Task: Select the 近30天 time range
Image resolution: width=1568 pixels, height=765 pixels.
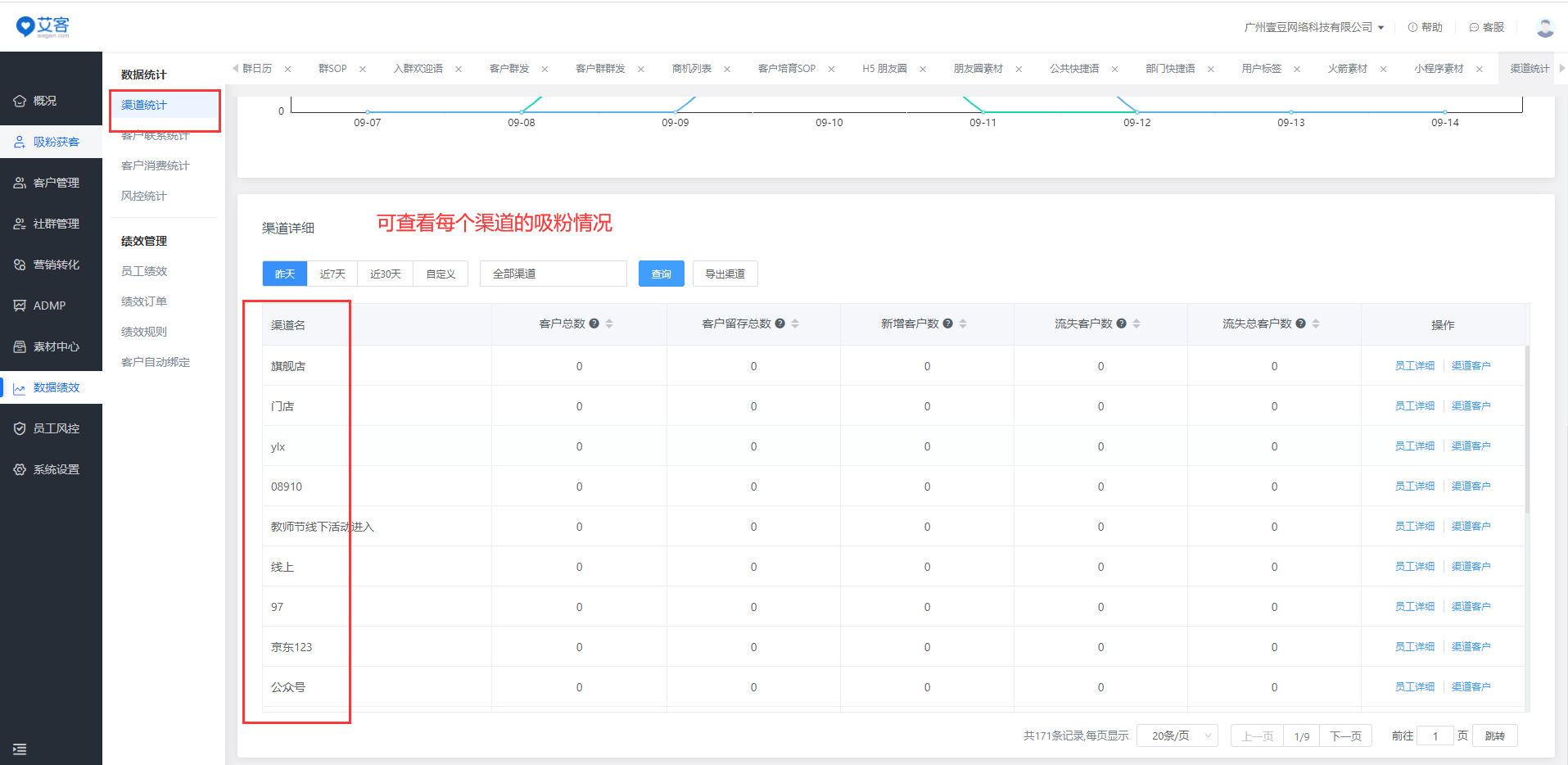Action: [385, 274]
